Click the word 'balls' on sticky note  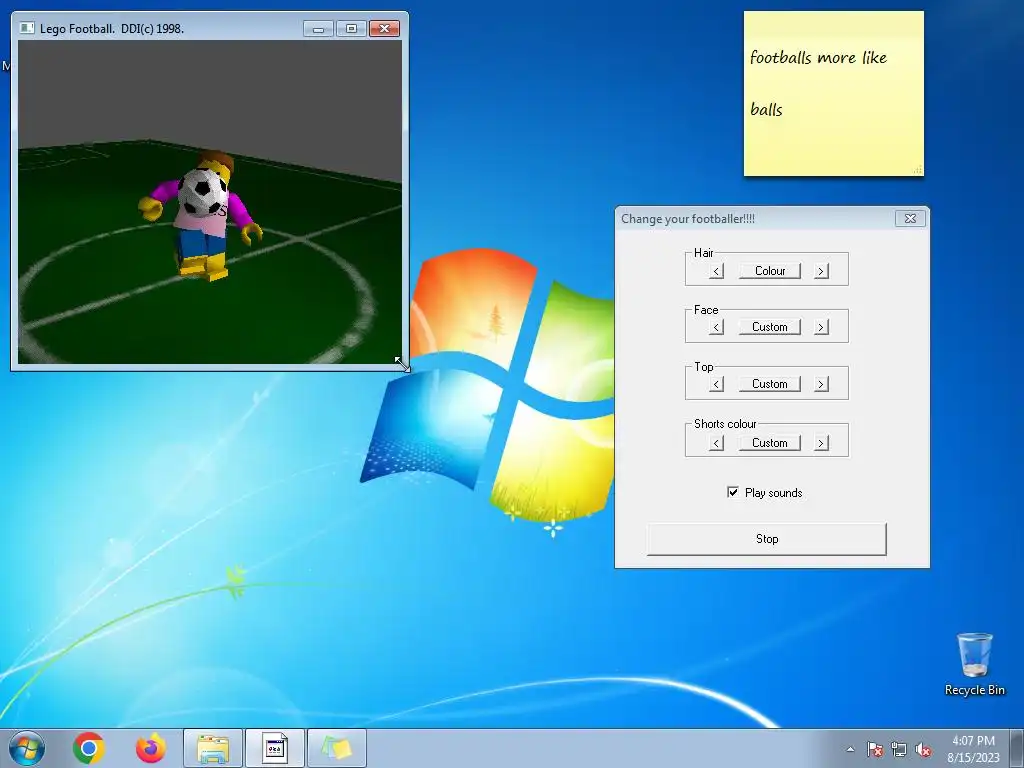point(766,109)
